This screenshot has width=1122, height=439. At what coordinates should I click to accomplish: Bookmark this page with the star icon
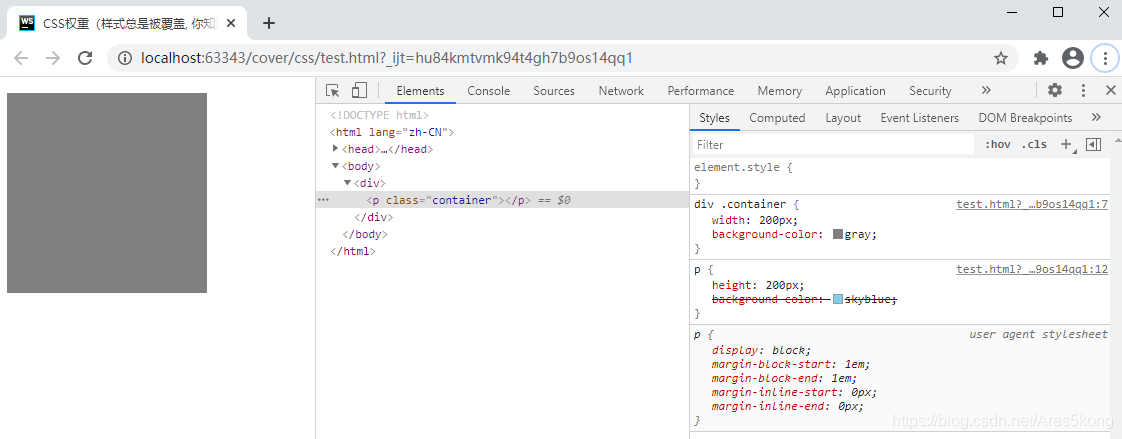point(1001,58)
